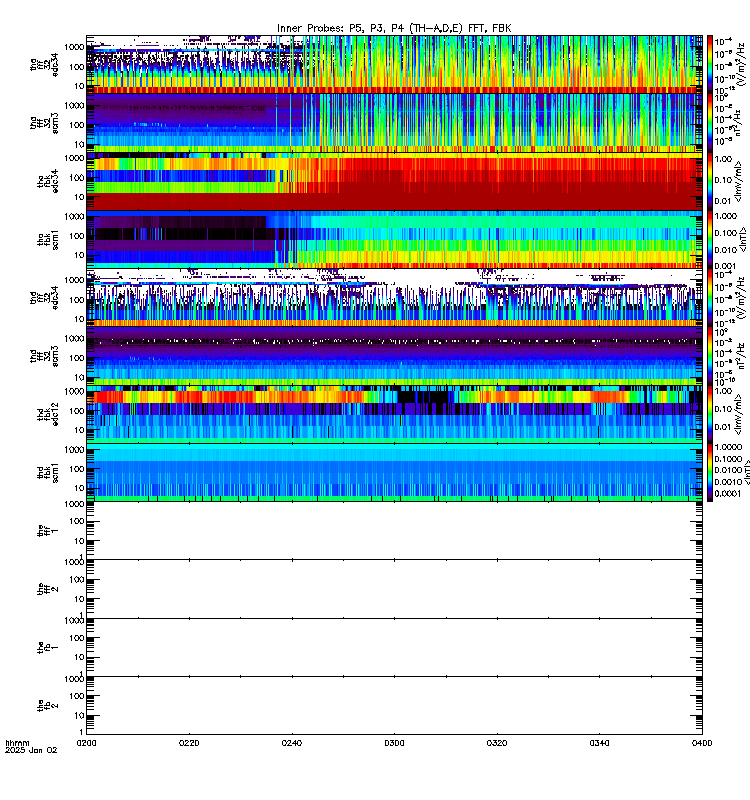Click inside the tha fbk edc34 panel
The image size is (750, 800).
point(394,182)
